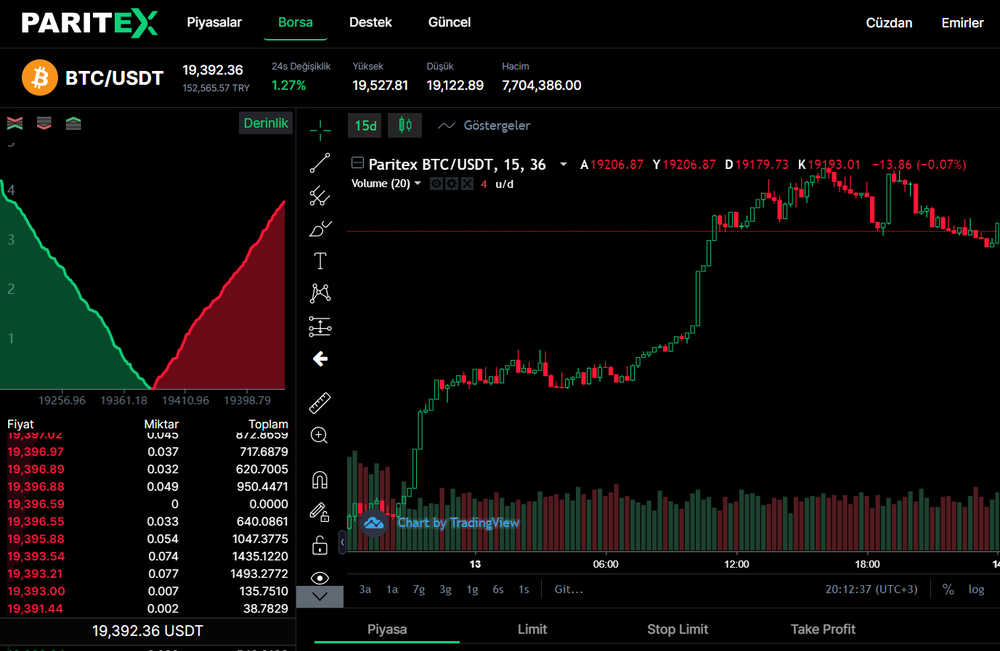Select the 19,393.54 sell order price

tap(36, 556)
